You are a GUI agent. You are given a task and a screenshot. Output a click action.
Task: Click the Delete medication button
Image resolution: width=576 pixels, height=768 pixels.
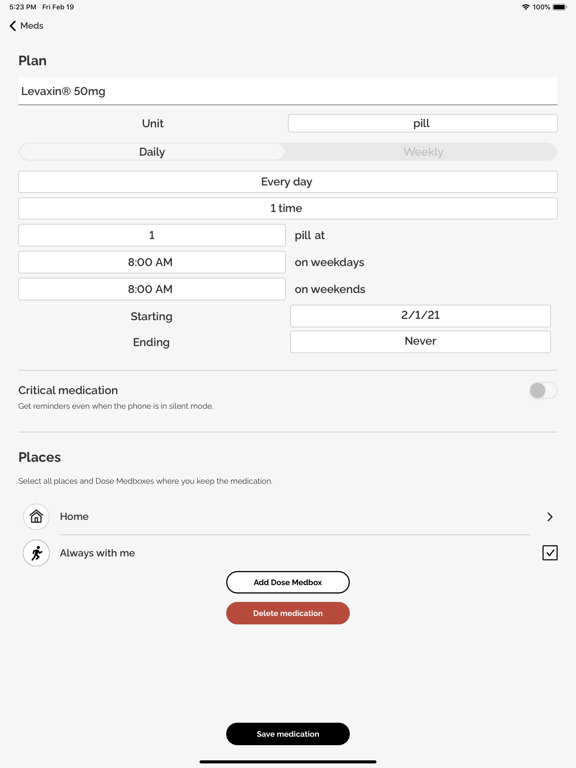coord(288,613)
